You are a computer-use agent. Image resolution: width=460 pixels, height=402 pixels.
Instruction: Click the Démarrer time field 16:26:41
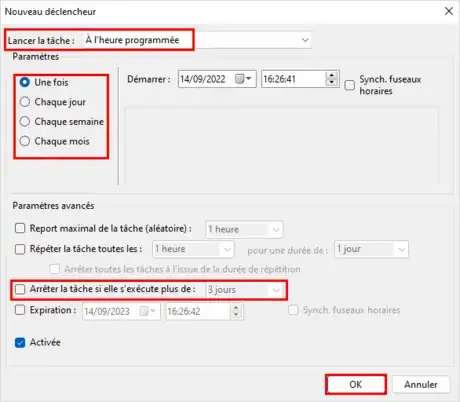pyautogui.click(x=293, y=79)
